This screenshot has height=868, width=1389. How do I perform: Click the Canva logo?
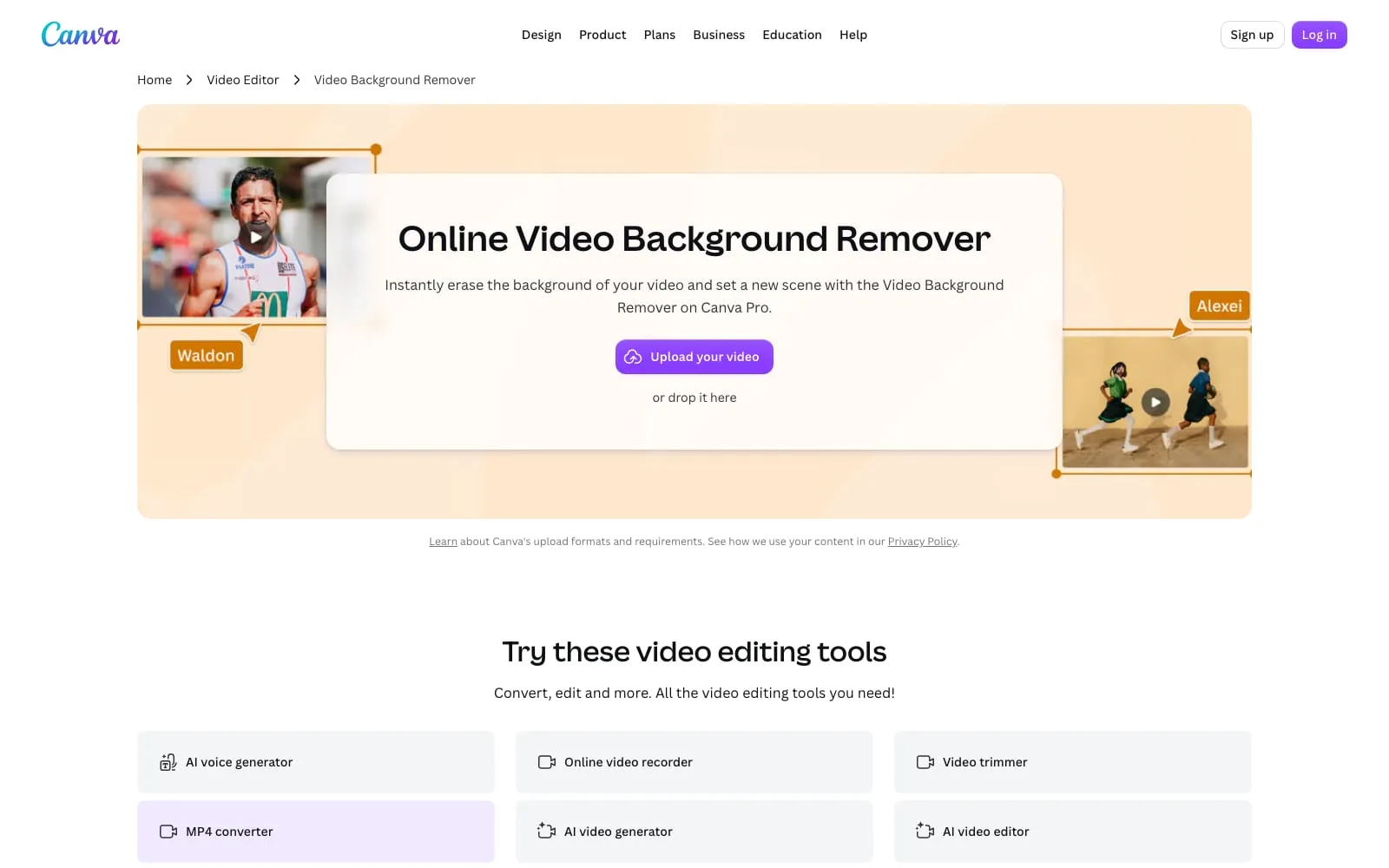[x=80, y=35]
